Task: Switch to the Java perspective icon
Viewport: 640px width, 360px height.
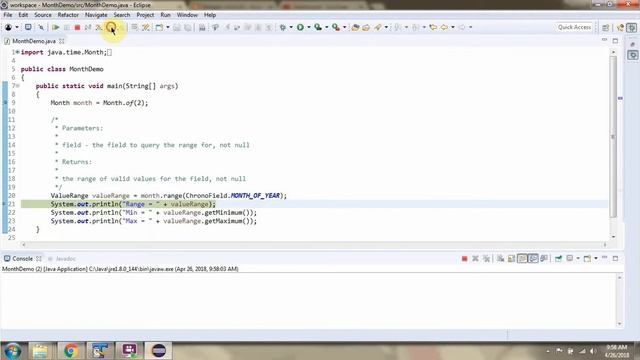Action: click(620, 27)
